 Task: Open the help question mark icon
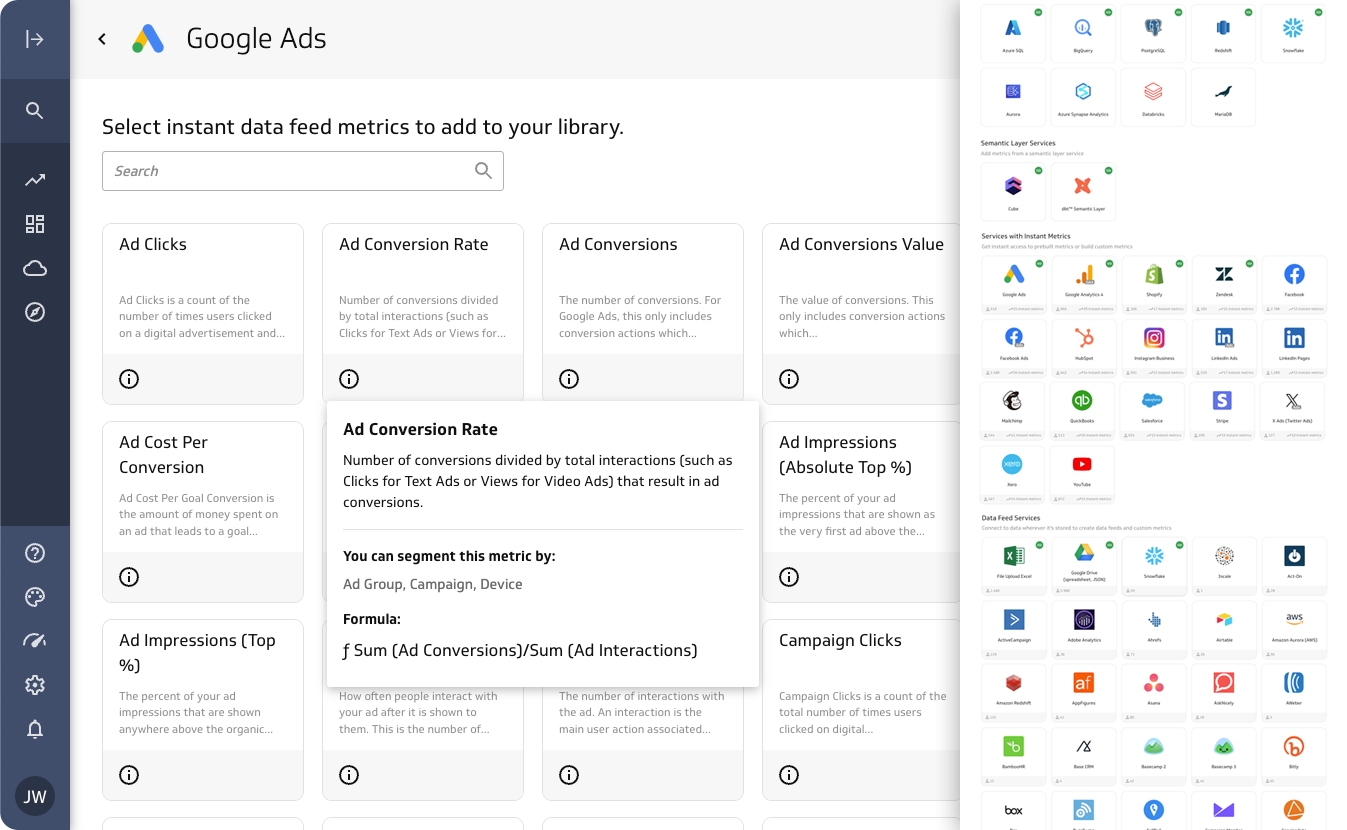(x=35, y=553)
